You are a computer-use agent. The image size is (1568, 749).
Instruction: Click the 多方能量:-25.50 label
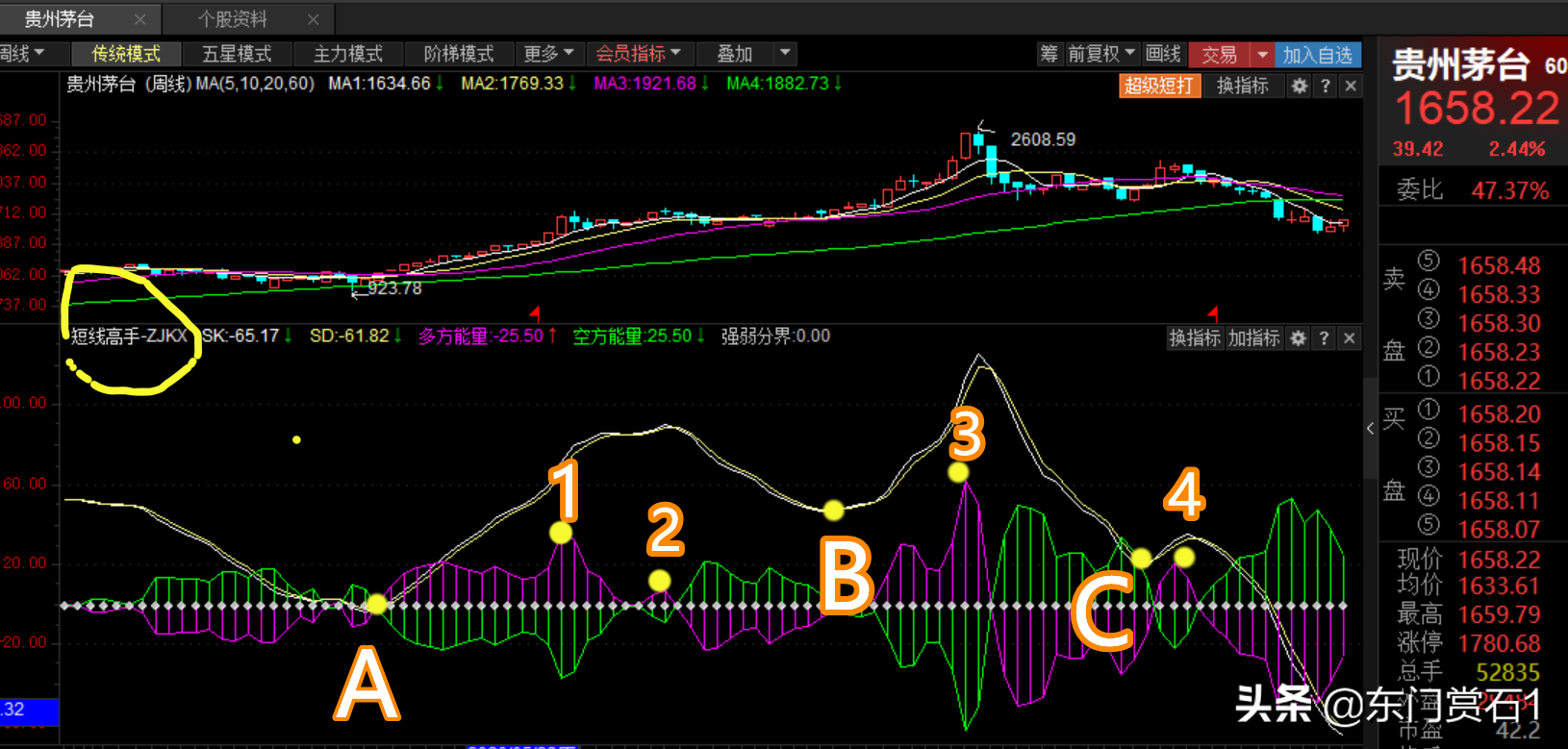point(481,337)
